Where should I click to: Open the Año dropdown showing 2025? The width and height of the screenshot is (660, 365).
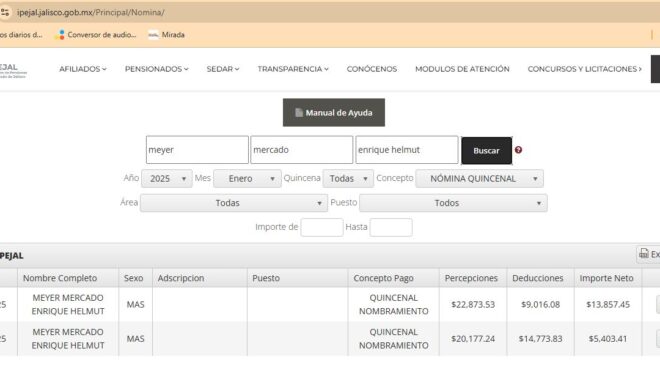pos(167,179)
